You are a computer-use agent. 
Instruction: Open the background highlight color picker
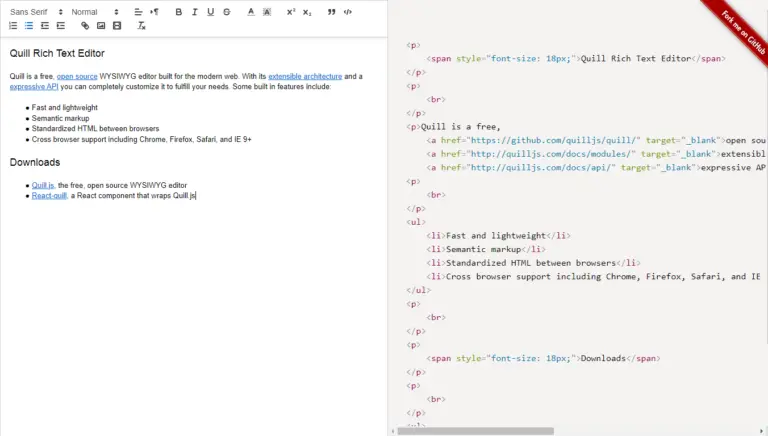[x=267, y=12]
